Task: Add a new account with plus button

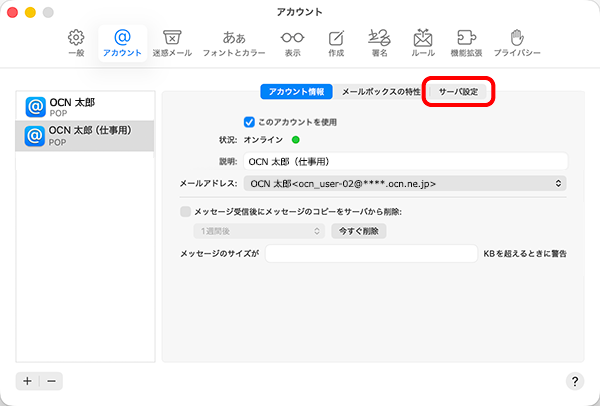Action: 27,381
